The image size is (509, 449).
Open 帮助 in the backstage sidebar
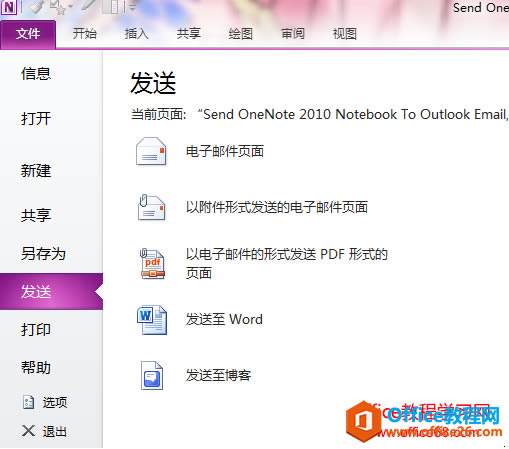pyautogui.click(x=36, y=368)
